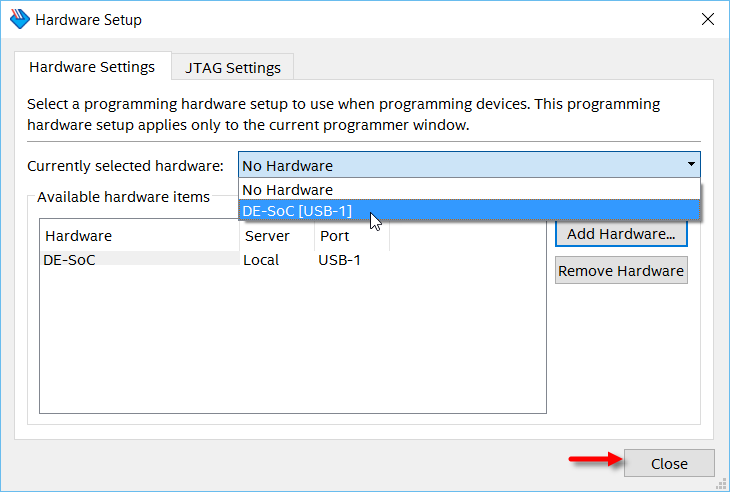Switch to the Hardware Settings tab

click(92, 68)
